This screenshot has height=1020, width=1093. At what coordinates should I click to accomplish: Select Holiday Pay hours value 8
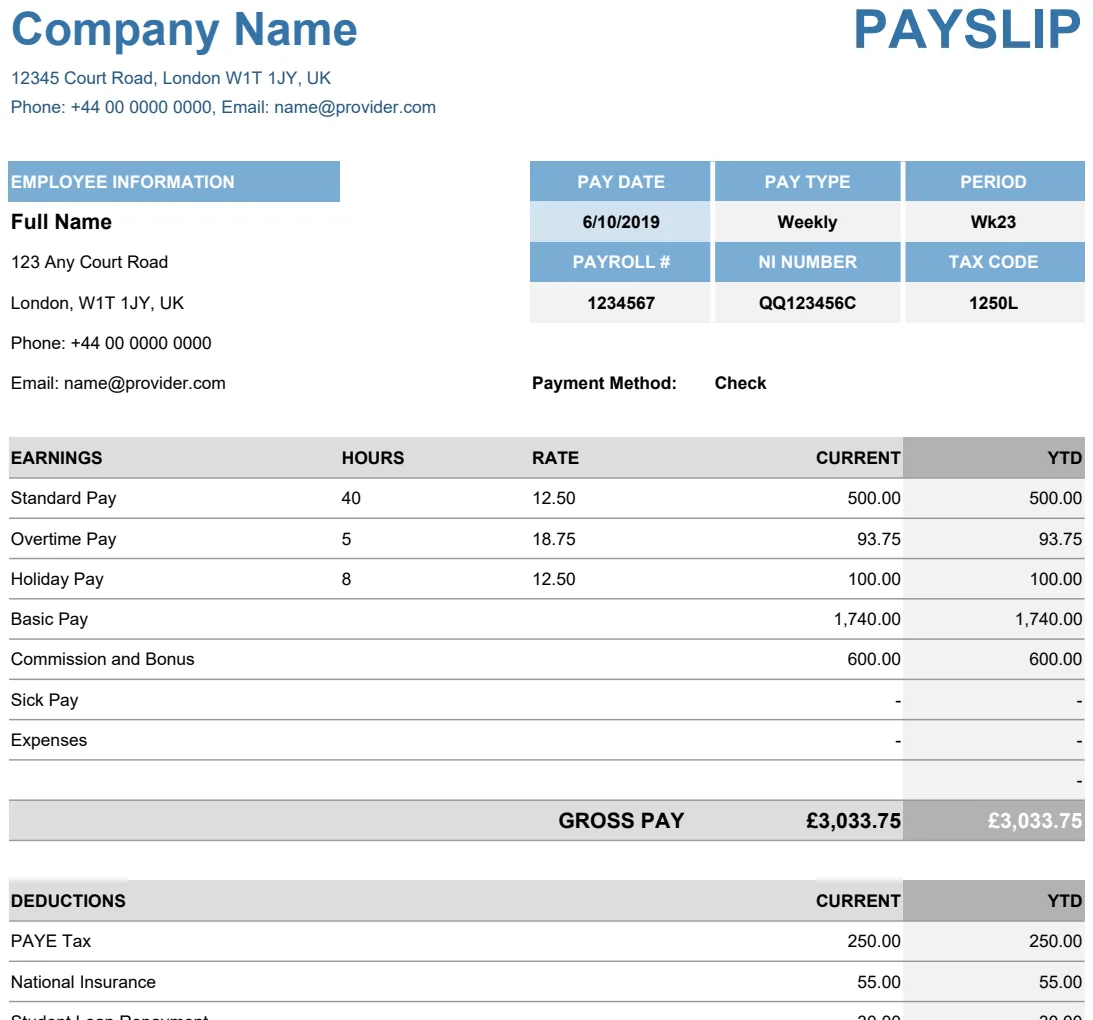[346, 579]
